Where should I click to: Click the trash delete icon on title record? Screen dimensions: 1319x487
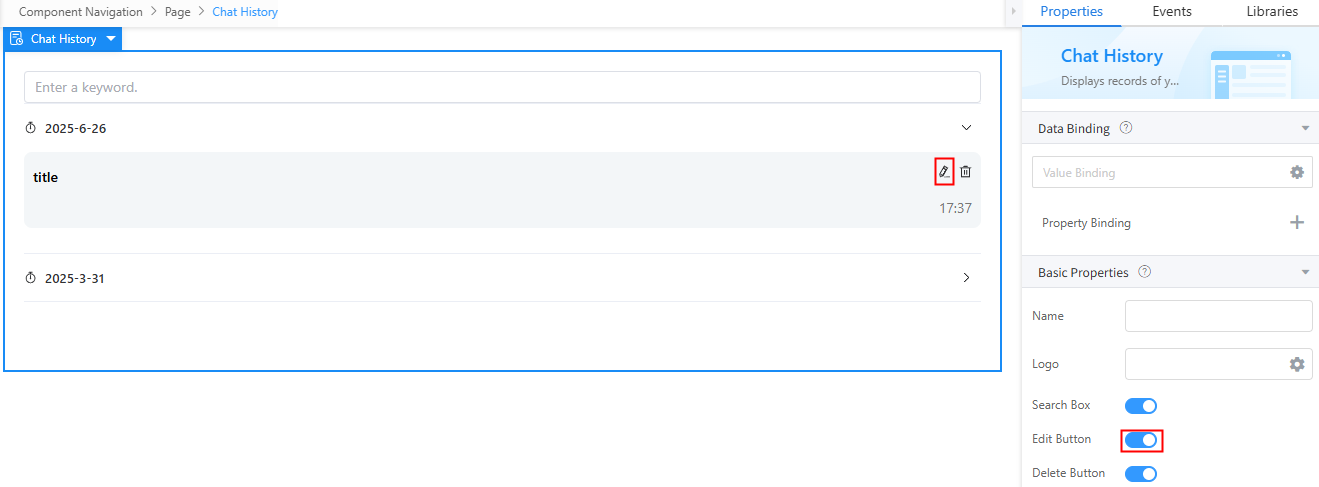(965, 172)
